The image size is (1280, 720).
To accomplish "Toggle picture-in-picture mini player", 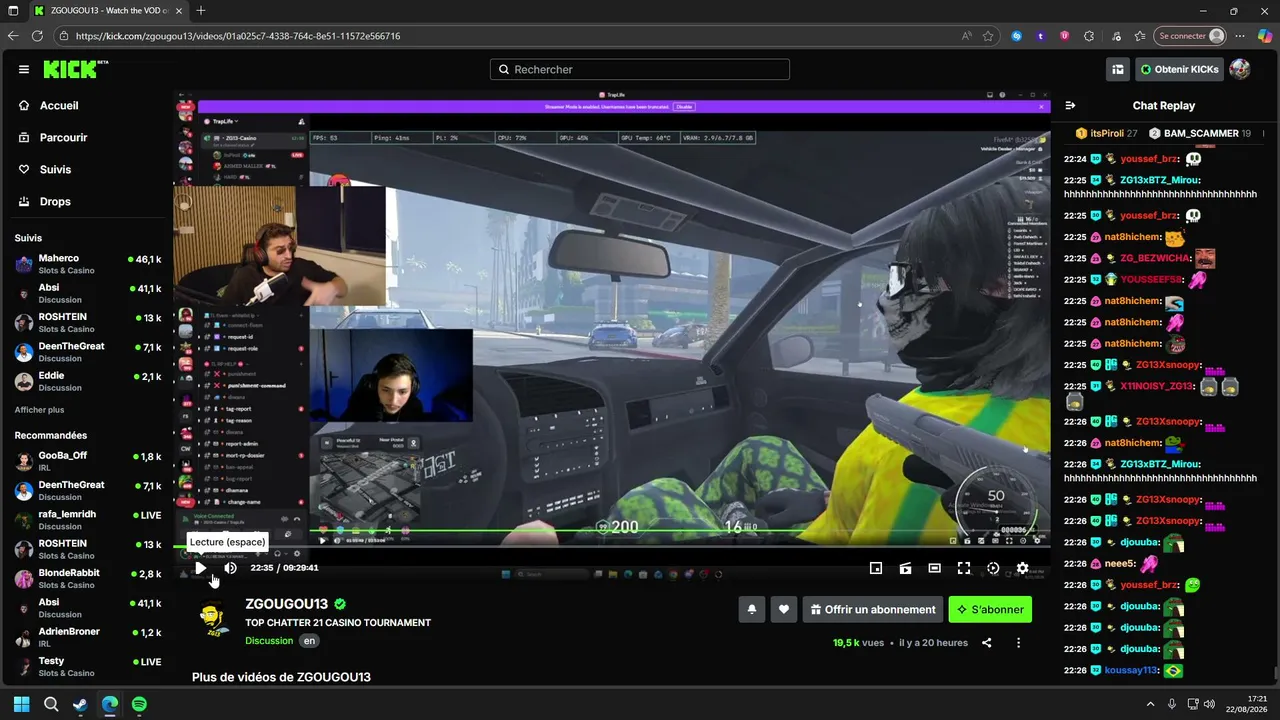I will 876,568.
